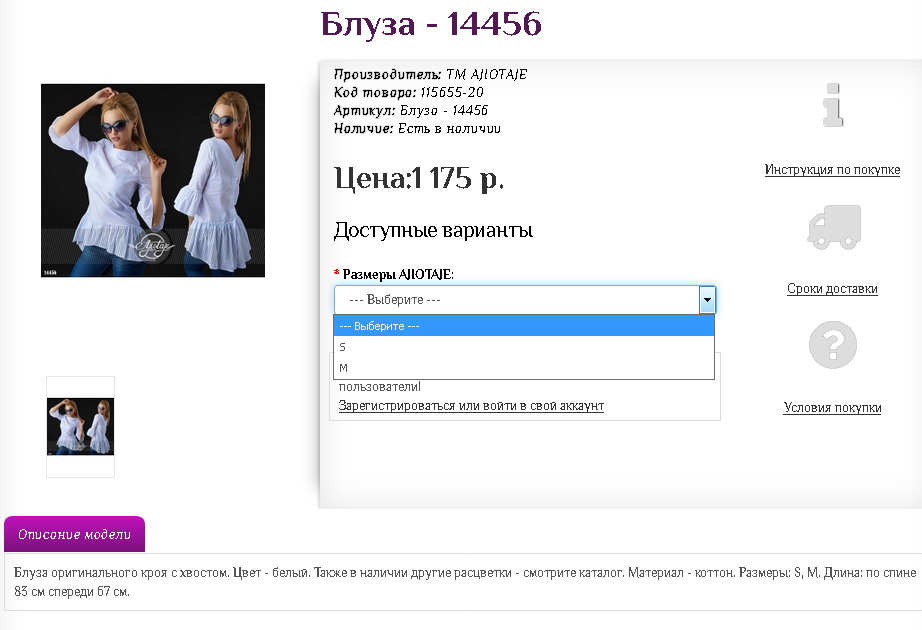Open the Инструкция по покупке link

click(832, 169)
